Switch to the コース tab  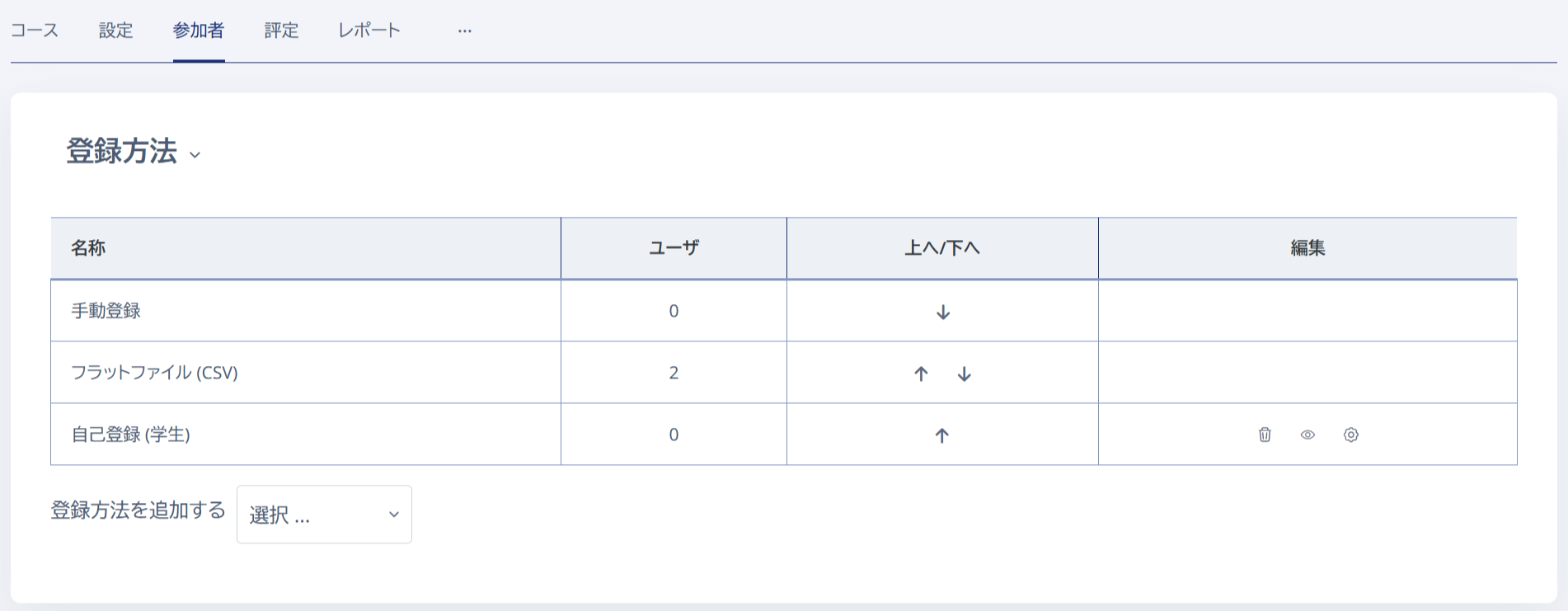tap(34, 31)
